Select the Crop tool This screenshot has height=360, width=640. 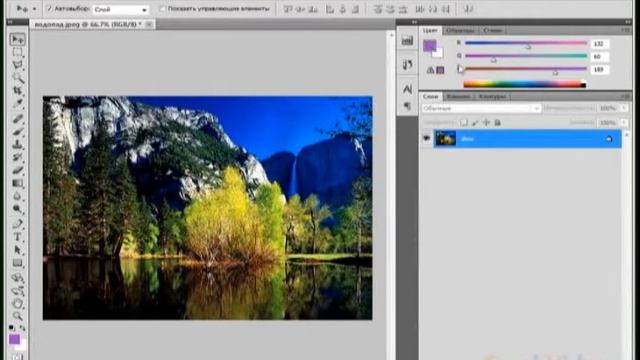[17, 90]
